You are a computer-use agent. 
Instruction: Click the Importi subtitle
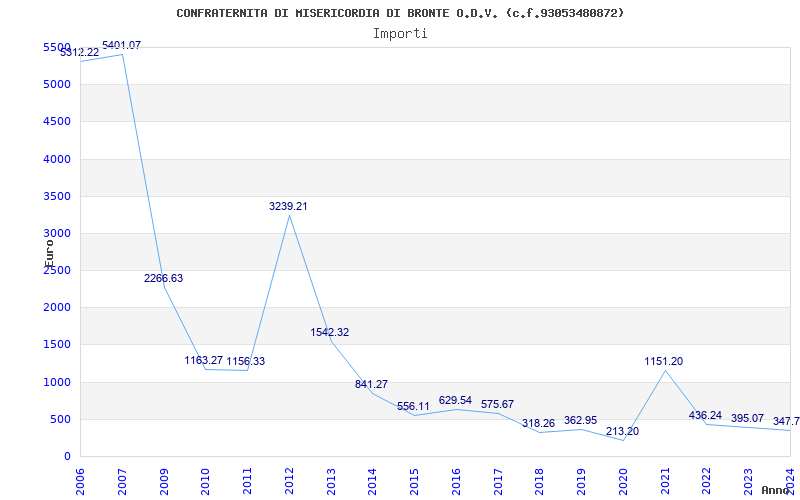[x=400, y=34]
